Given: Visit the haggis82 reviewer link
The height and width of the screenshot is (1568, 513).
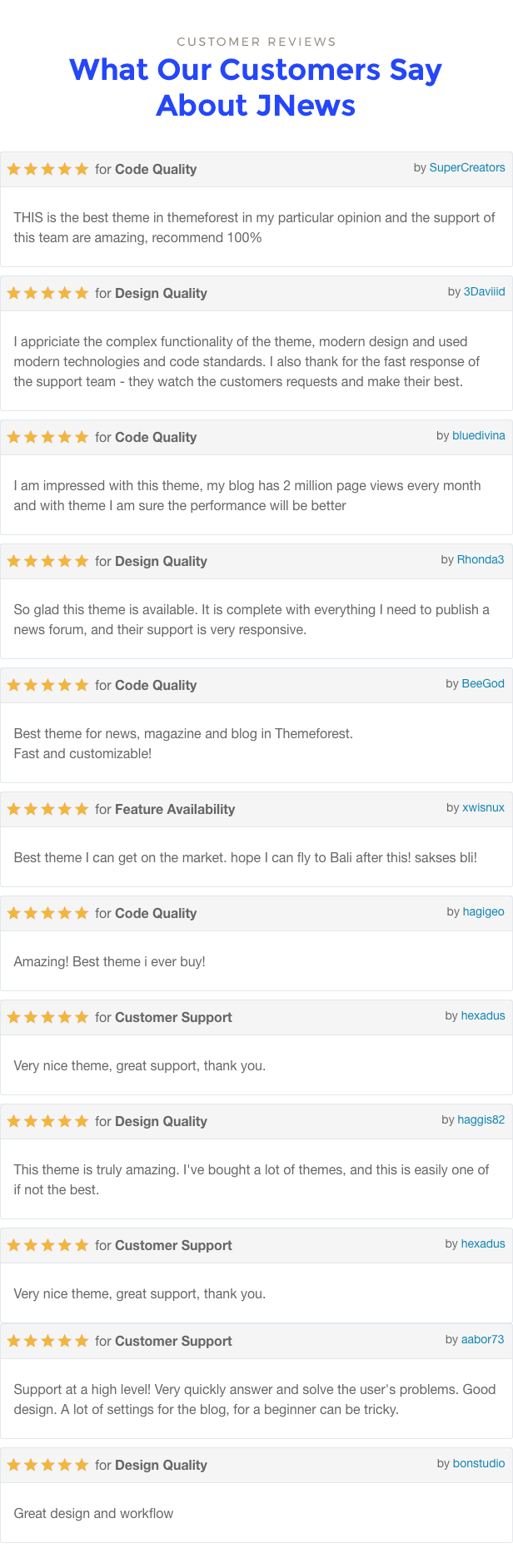Looking at the screenshot, I should (481, 1119).
